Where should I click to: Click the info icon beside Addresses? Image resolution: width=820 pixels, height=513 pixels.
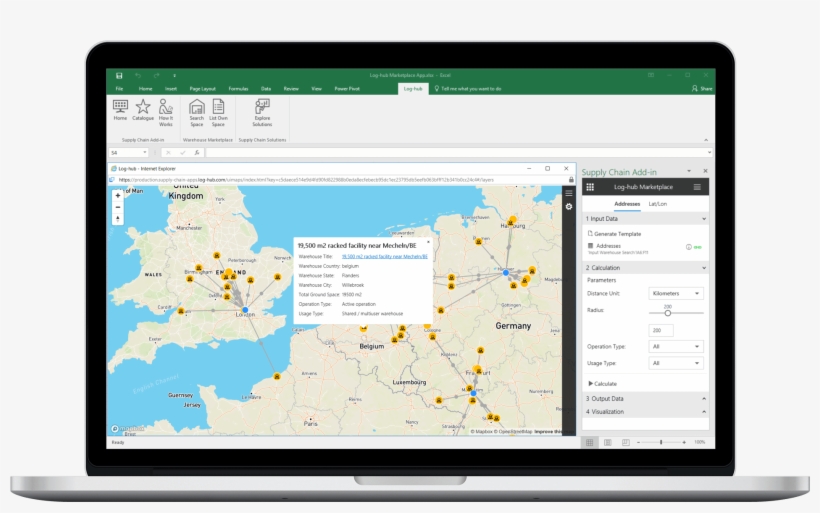(x=689, y=247)
